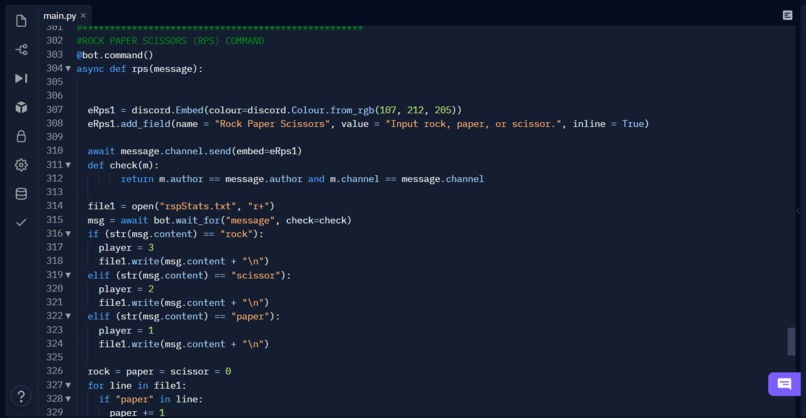The height and width of the screenshot is (418, 806).
Task: Open the Secrets padlock icon
Action: pos(21,136)
